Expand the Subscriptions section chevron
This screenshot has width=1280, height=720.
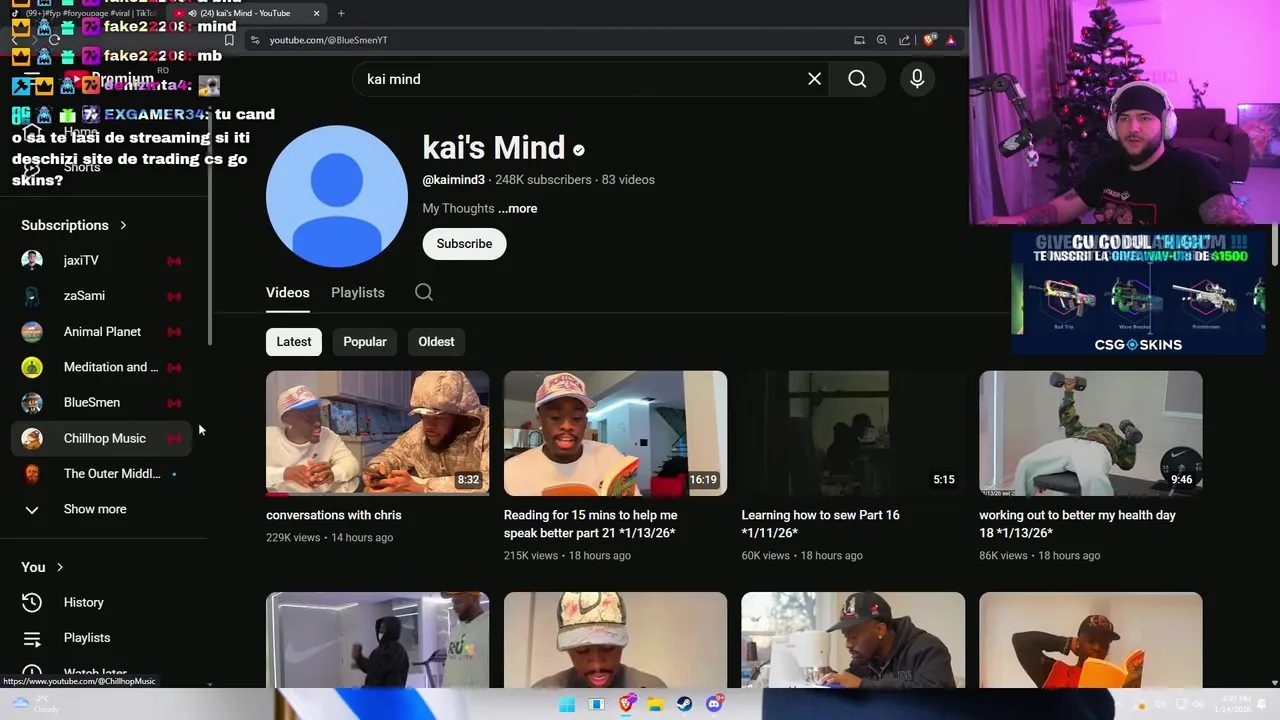click(123, 225)
